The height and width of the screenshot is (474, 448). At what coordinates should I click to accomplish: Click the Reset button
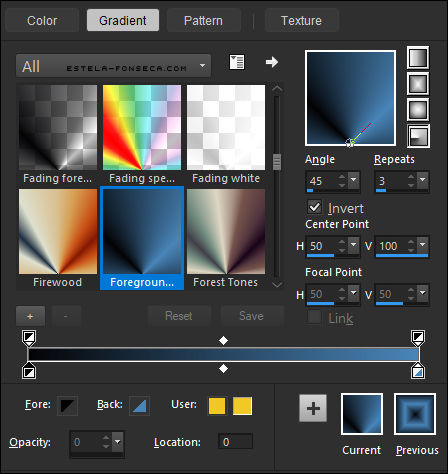coord(179,316)
